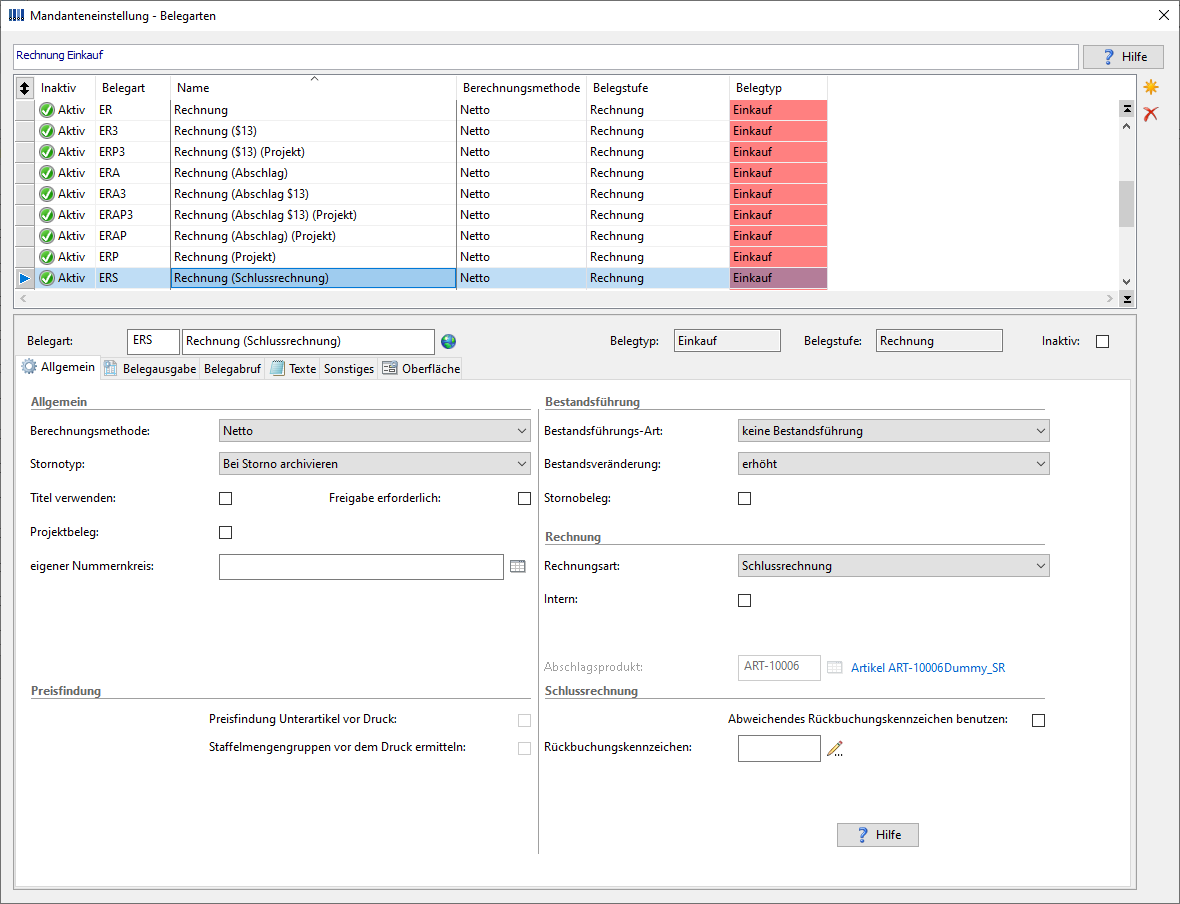The height and width of the screenshot is (904, 1180).
Task: Open the Berechnungsmethode dropdown
Action: [375, 431]
